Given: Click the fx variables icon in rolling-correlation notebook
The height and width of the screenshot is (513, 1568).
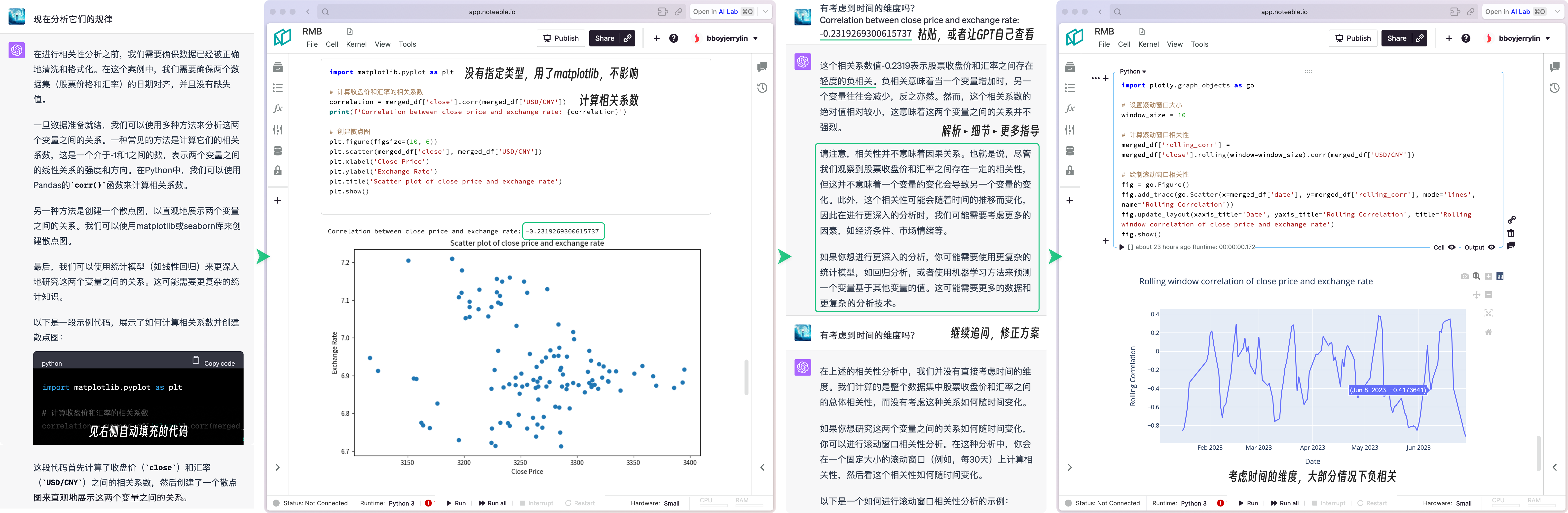Looking at the screenshot, I should (1070, 108).
